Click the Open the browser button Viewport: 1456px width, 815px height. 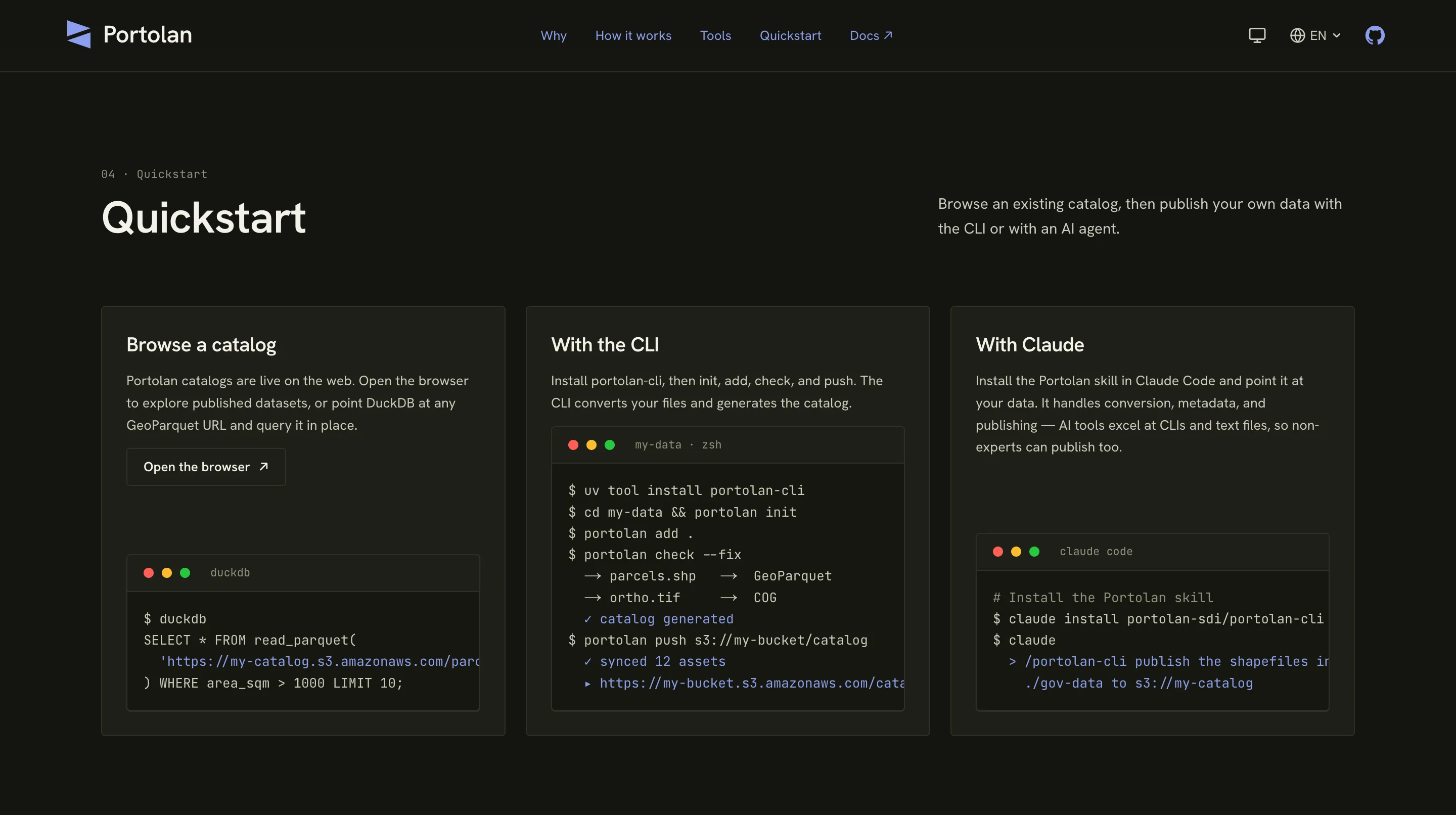click(206, 467)
